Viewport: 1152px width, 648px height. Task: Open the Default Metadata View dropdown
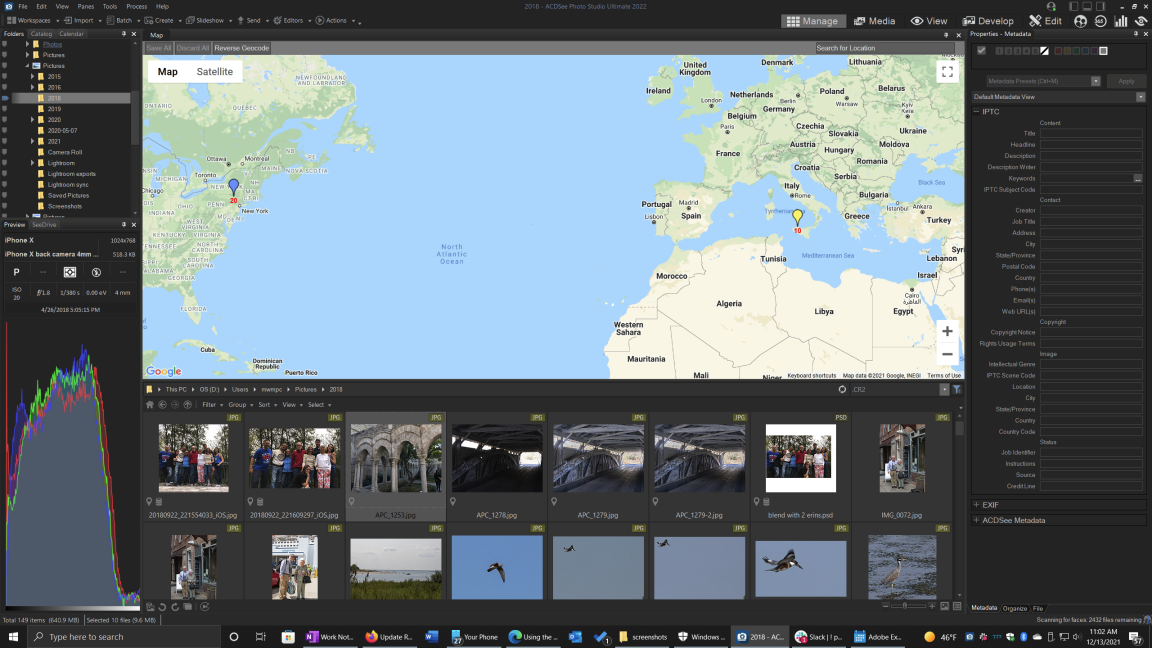(x=1140, y=97)
